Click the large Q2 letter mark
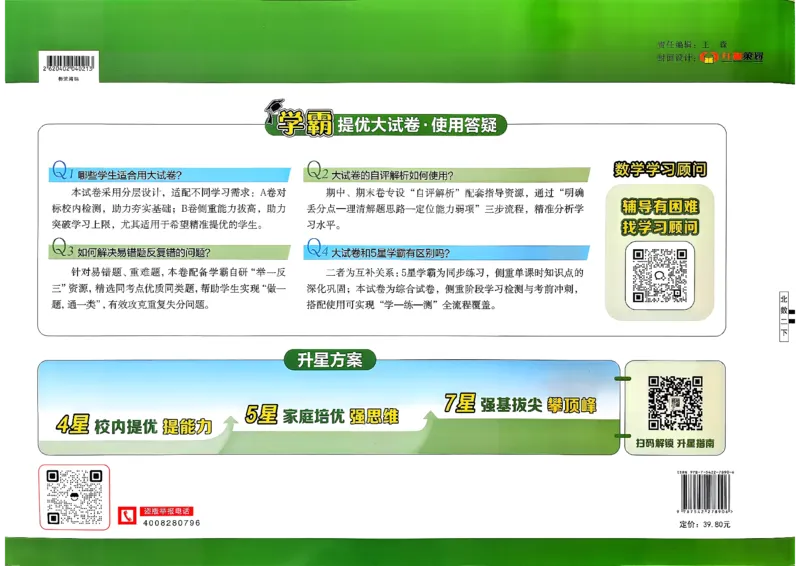The image size is (800, 566). coord(317,170)
